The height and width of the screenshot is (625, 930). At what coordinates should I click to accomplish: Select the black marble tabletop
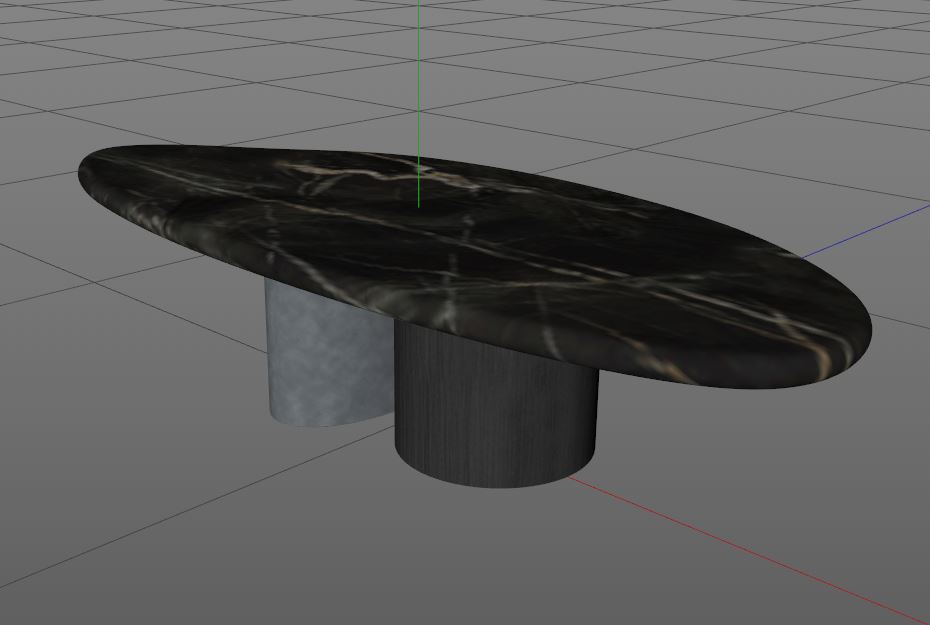tap(474, 261)
